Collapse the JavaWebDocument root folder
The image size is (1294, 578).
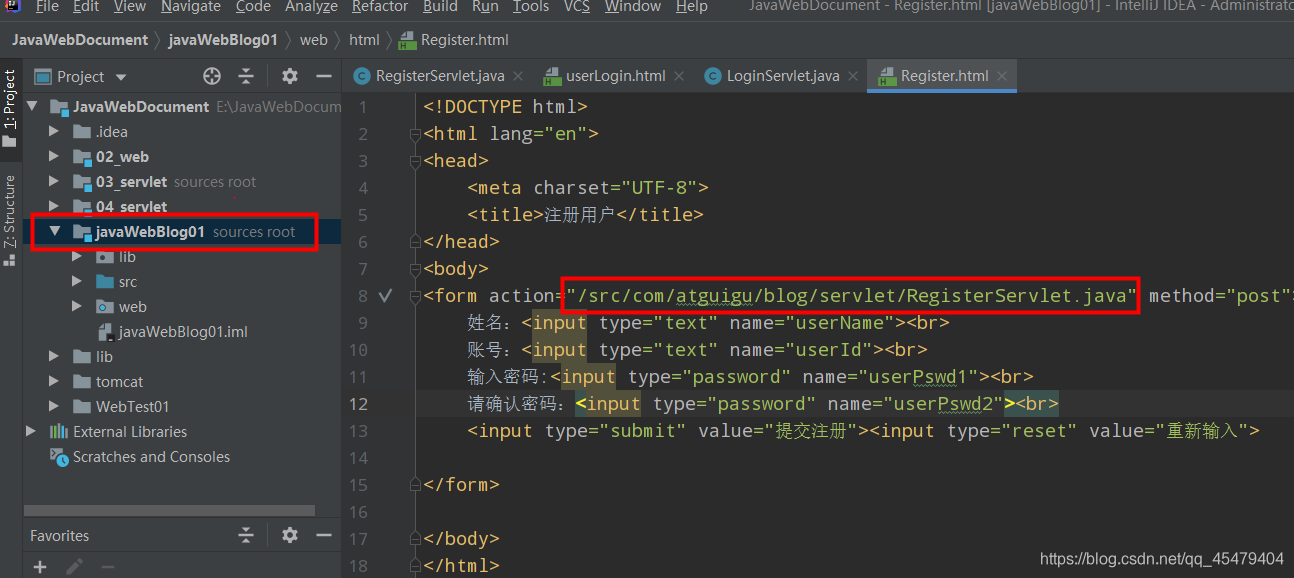(32, 106)
